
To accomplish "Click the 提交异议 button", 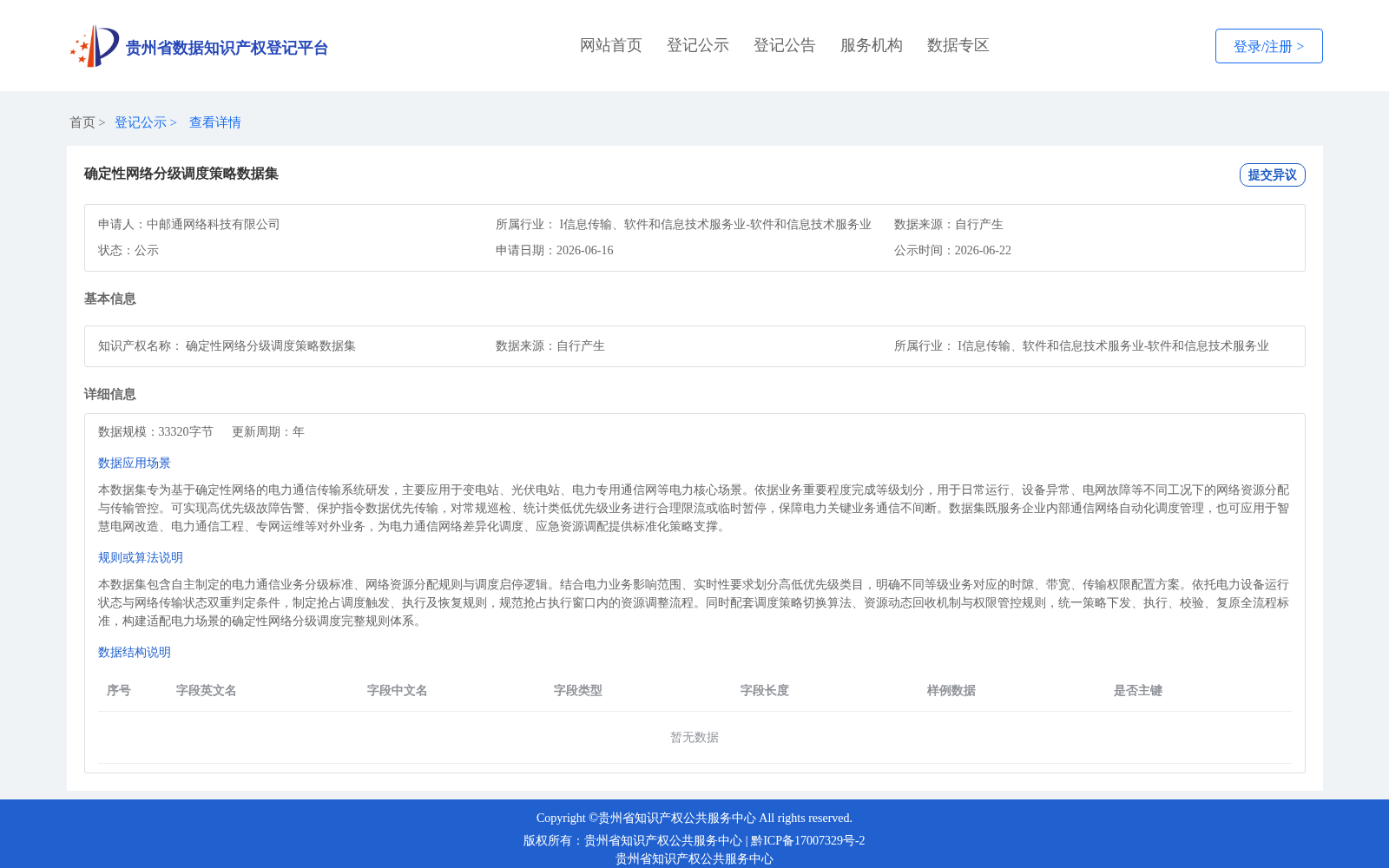I will [x=1273, y=174].
